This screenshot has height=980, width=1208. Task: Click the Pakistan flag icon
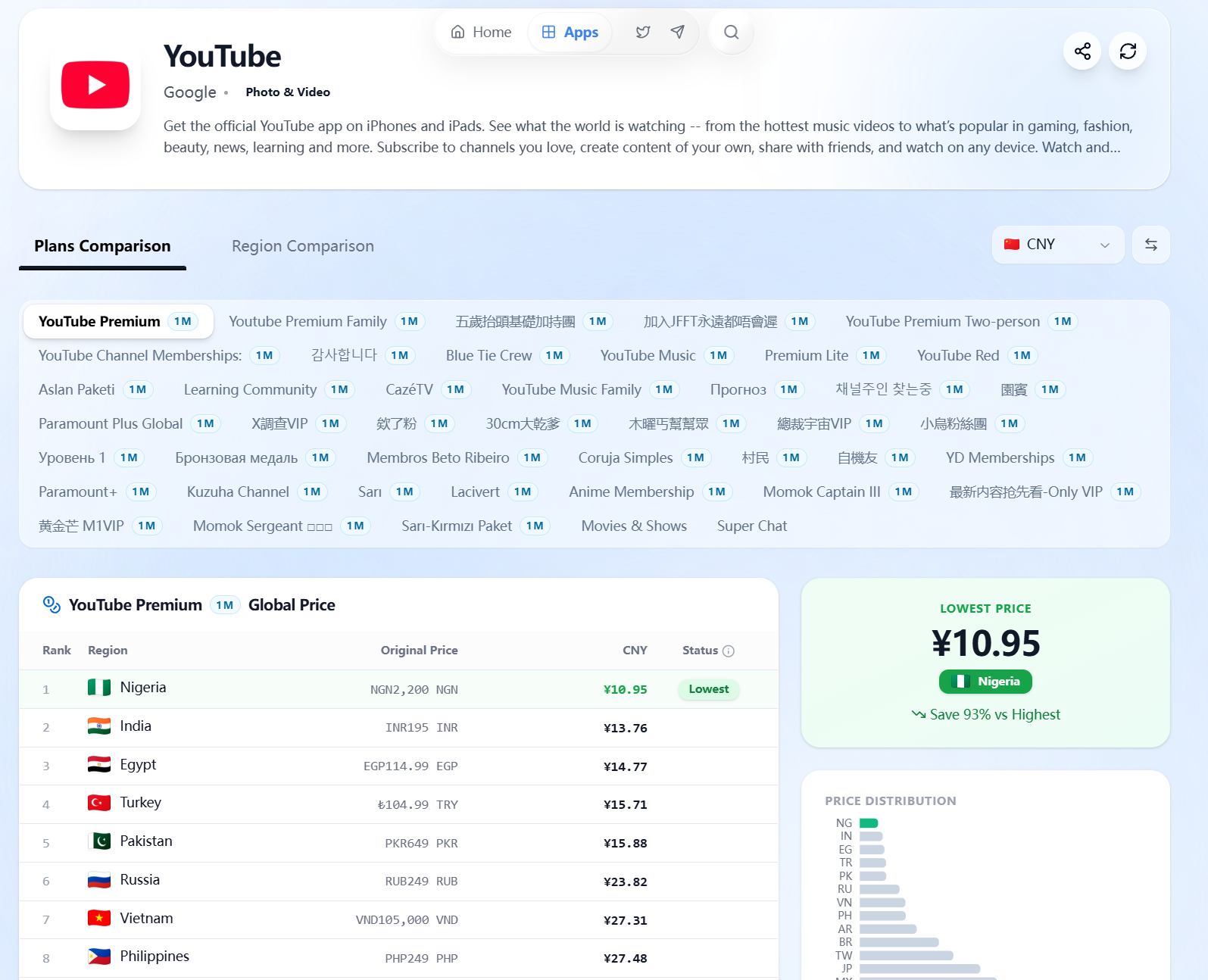coord(99,841)
